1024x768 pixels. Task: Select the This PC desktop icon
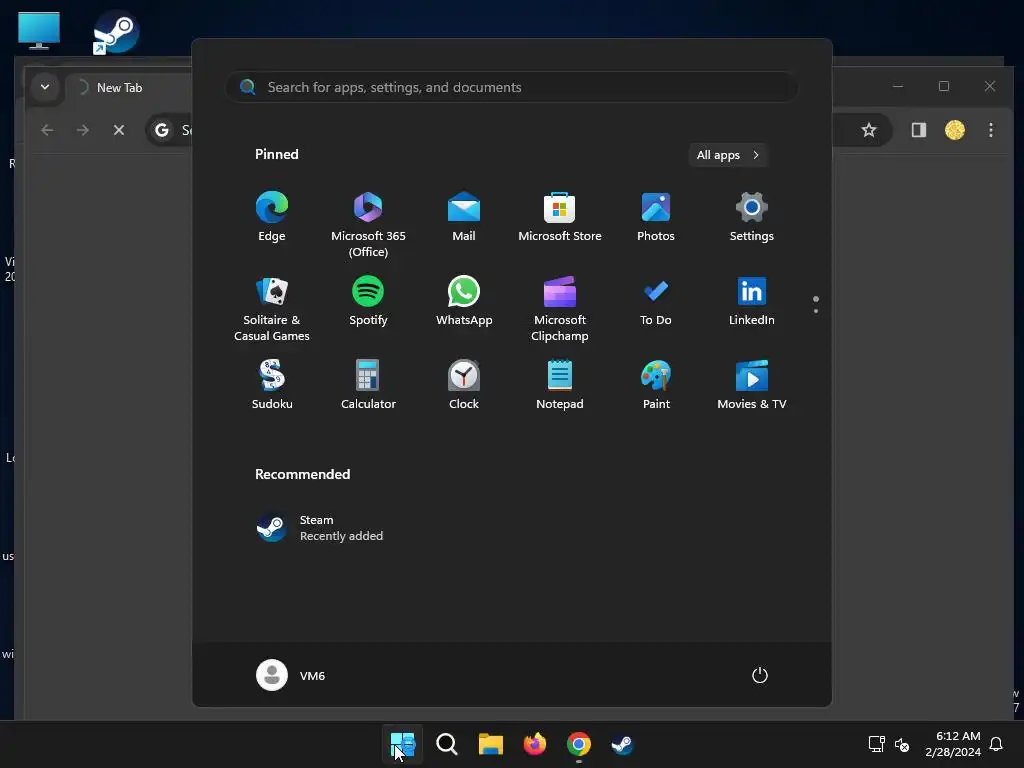pyautogui.click(x=39, y=31)
